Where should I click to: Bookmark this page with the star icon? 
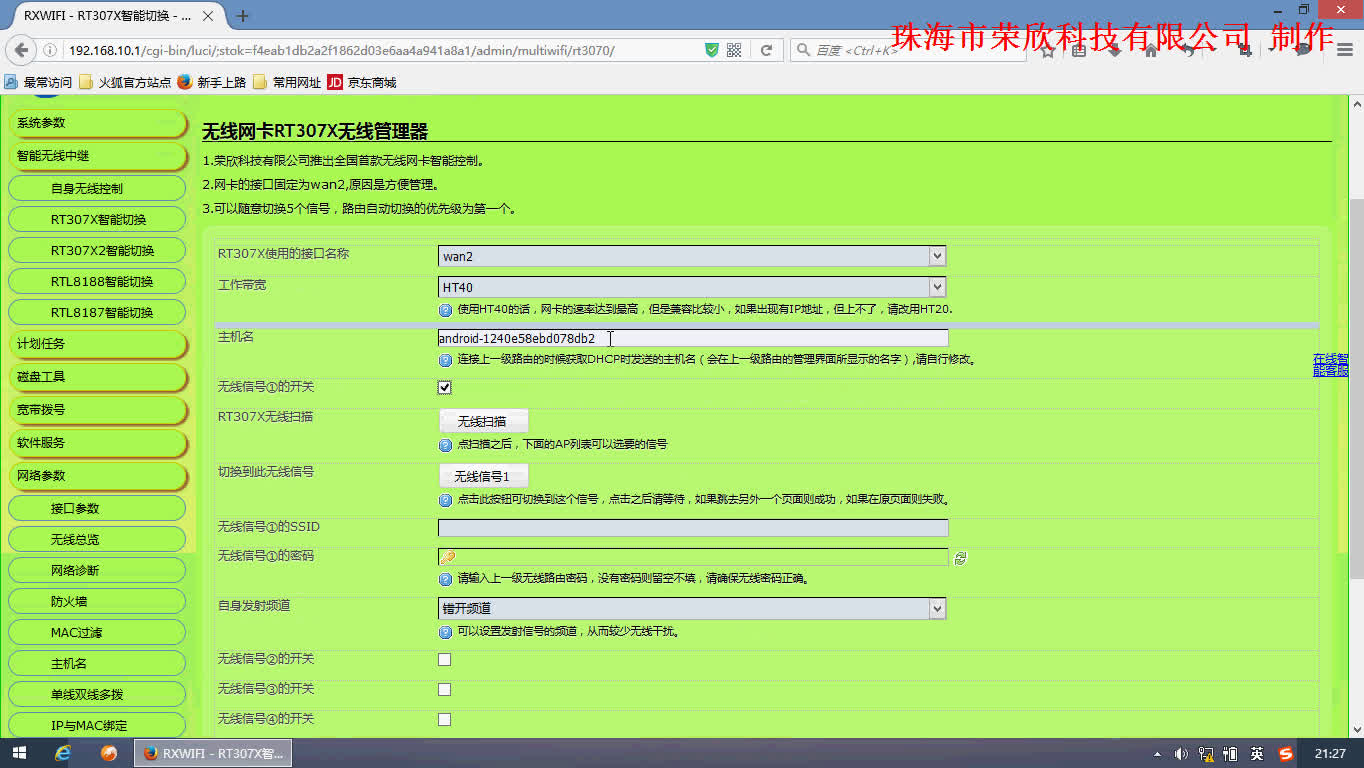tap(1048, 50)
